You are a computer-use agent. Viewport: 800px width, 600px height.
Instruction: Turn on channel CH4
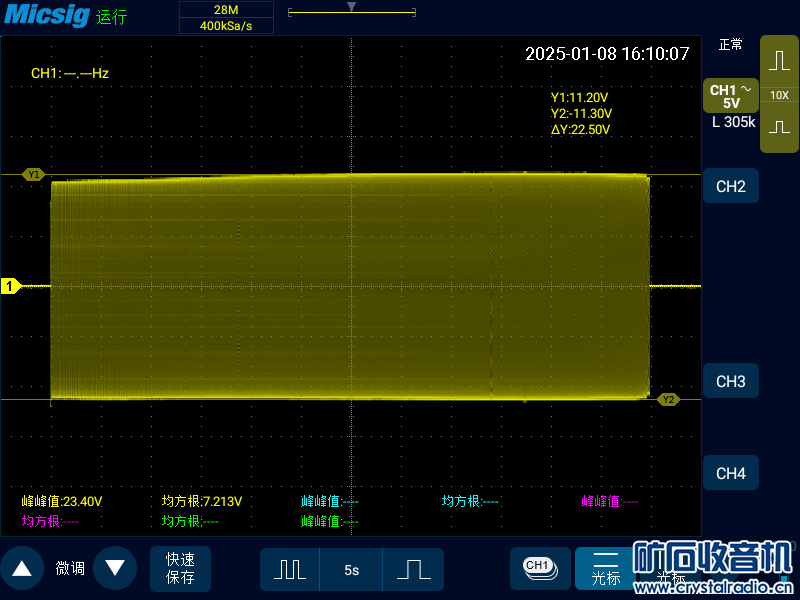730,473
